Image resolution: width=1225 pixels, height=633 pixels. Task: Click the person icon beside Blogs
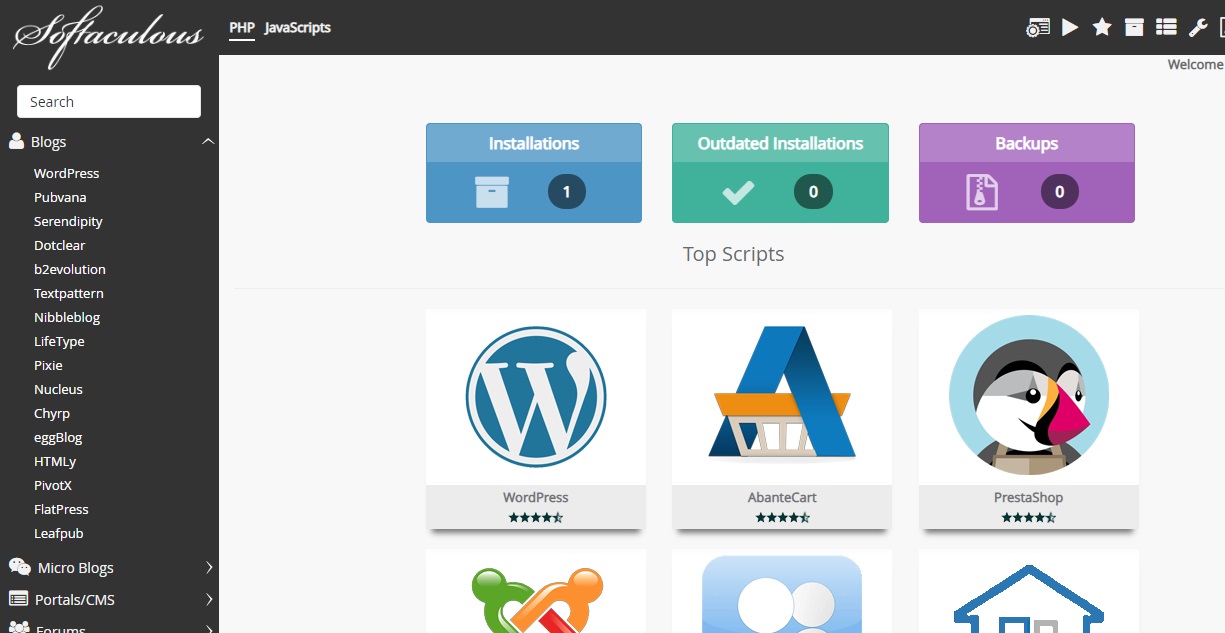[x=16, y=141]
